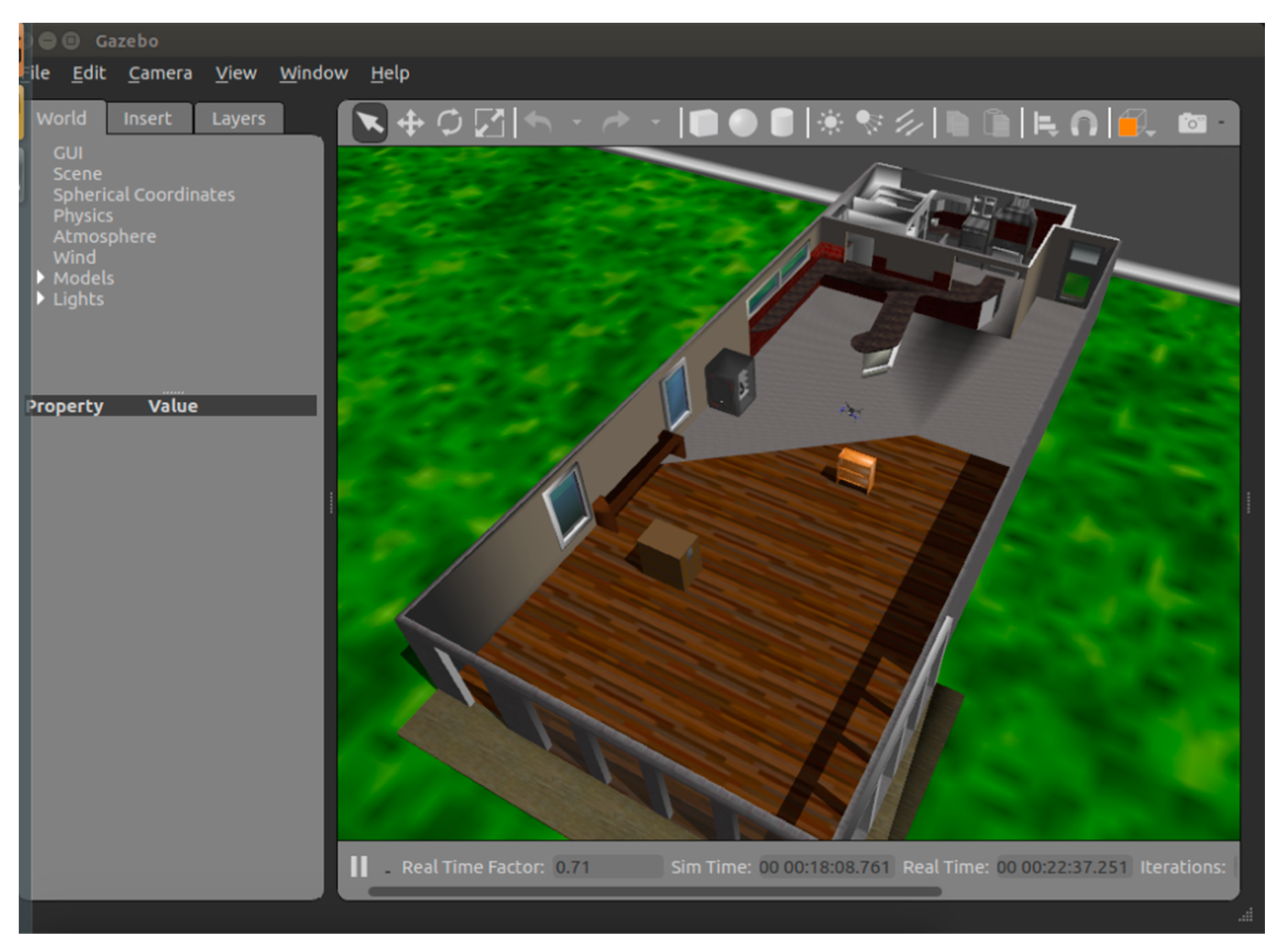Insert a box shape
This screenshot has height=950, width=1288.
(x=703, y=123)
